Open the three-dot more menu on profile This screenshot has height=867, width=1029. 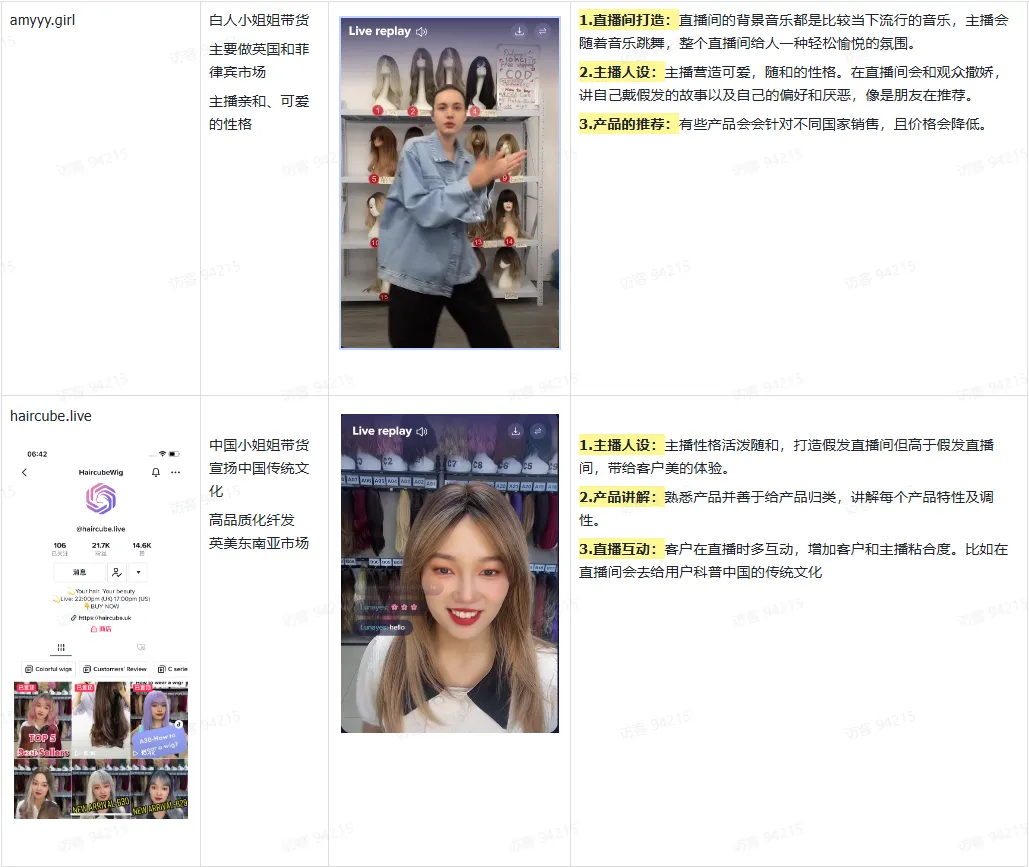[x=175, y=473]
